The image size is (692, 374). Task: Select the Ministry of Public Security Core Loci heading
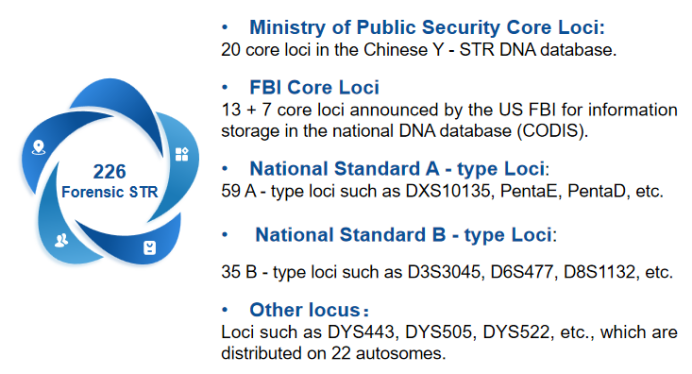pyautogui.click(x=427, y=27)
